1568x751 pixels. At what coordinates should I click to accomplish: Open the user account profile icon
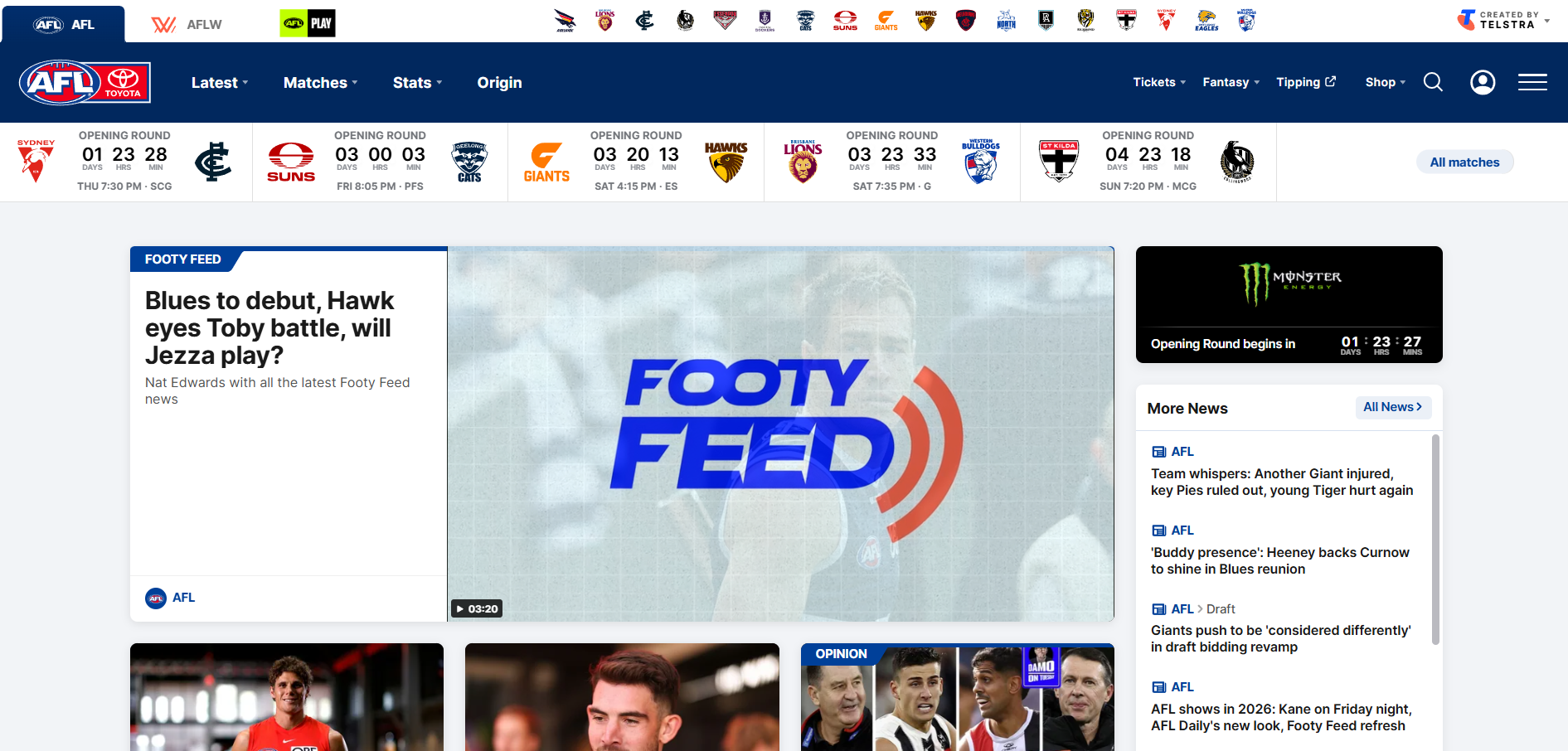click(1483, 82)
